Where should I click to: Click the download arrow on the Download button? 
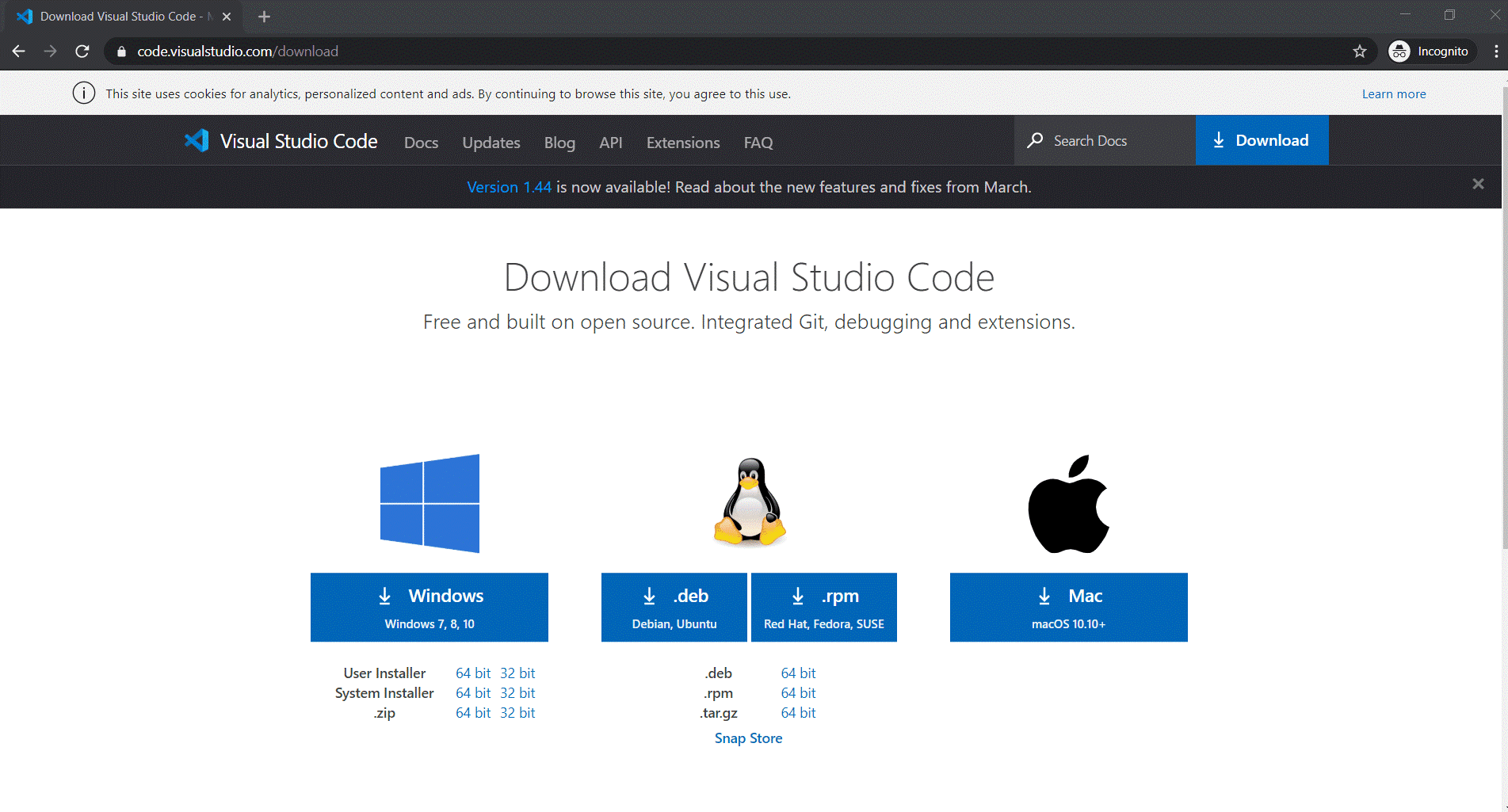[1219, 139]
